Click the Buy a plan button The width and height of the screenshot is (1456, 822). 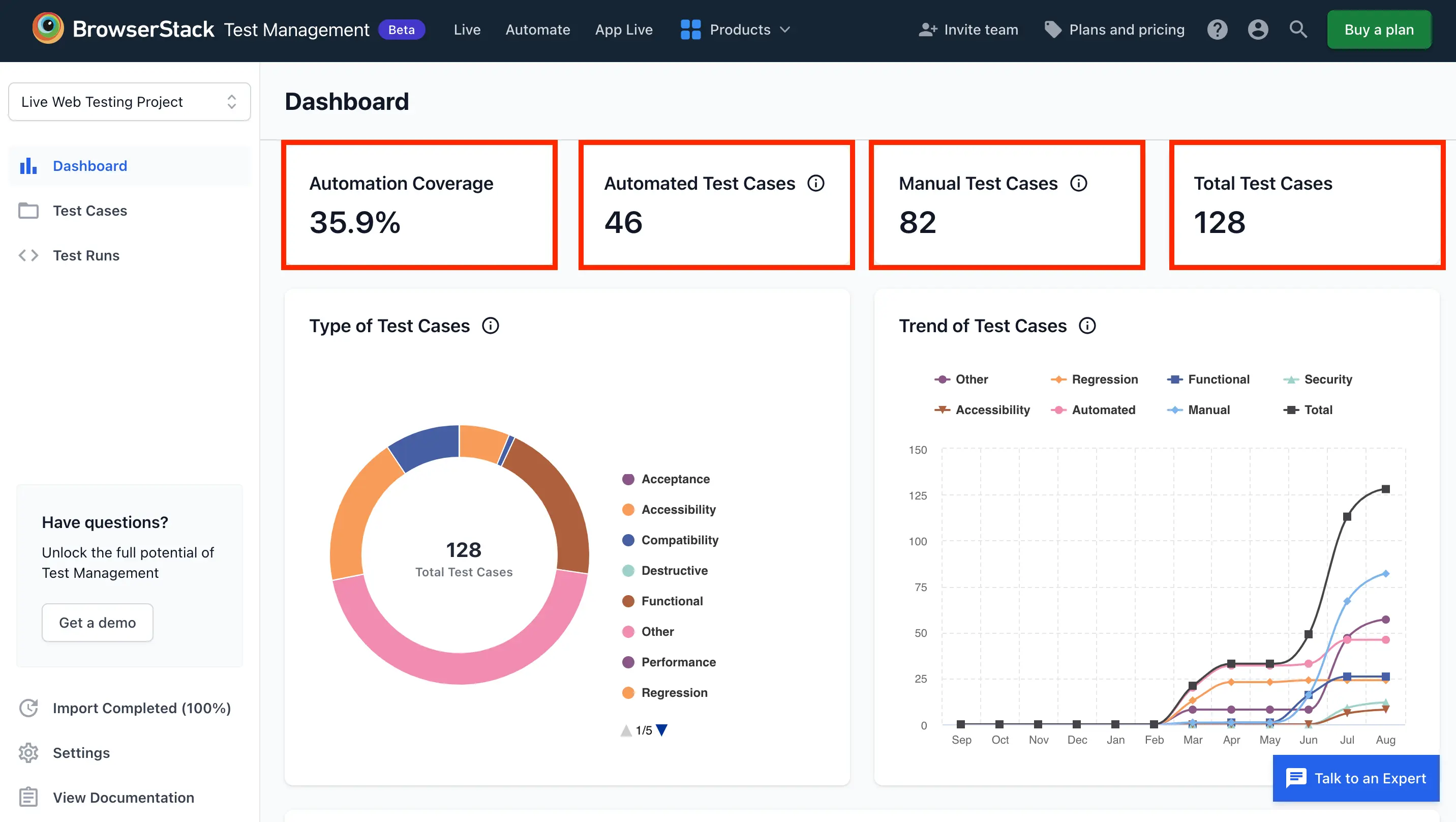(x=1379, y=30)
